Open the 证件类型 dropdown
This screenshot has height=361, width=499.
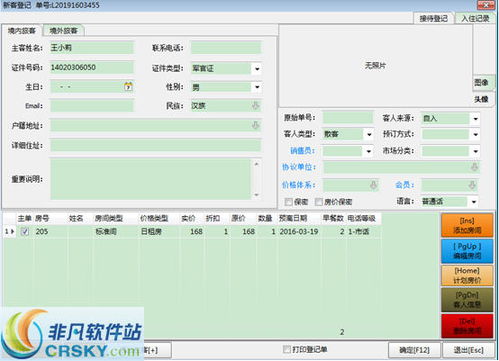(x=257, y=69)
